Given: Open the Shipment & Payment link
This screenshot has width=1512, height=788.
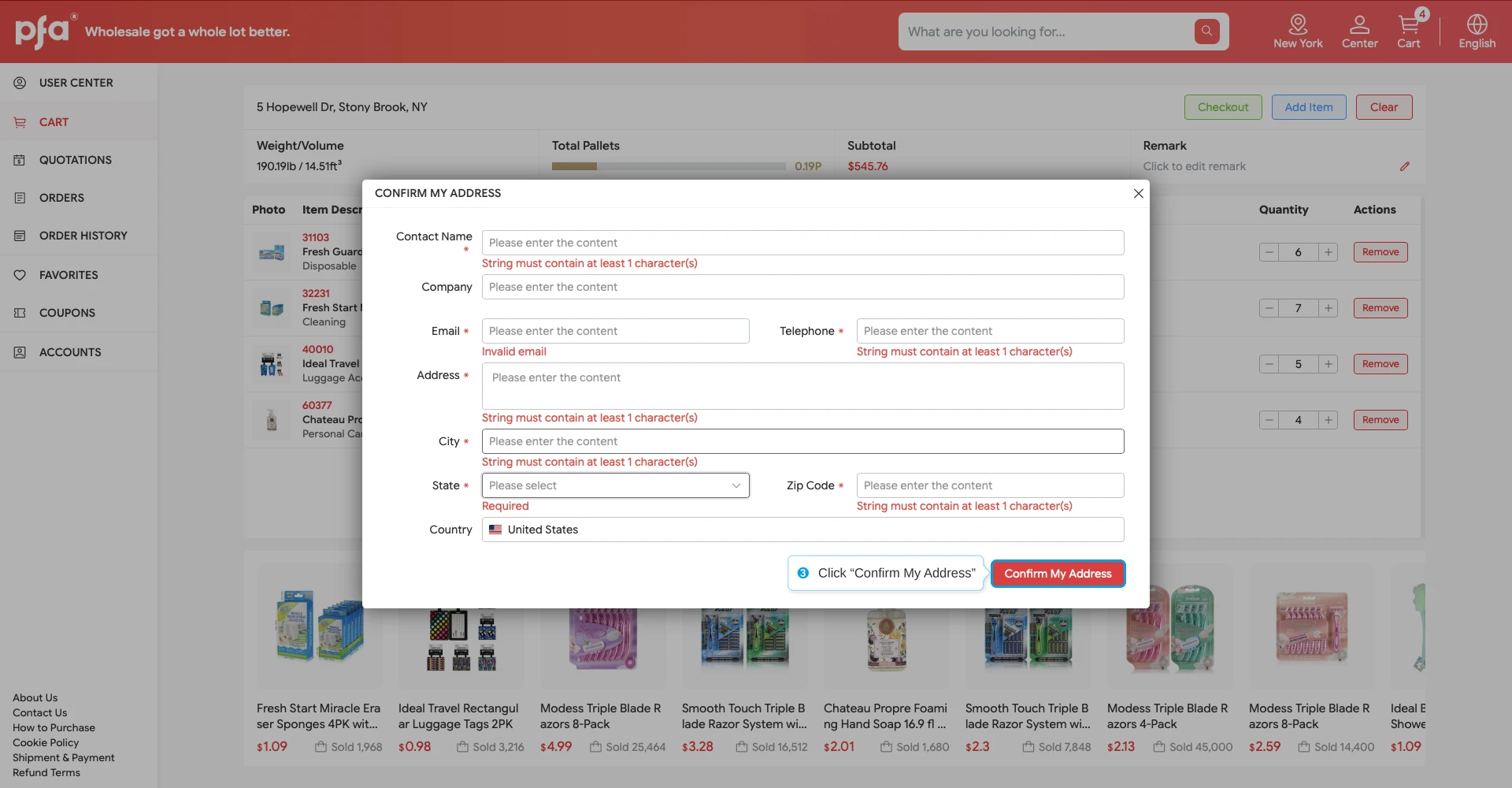Looking at the screenshot, I should pyautogui.click(x=64, y=758).
